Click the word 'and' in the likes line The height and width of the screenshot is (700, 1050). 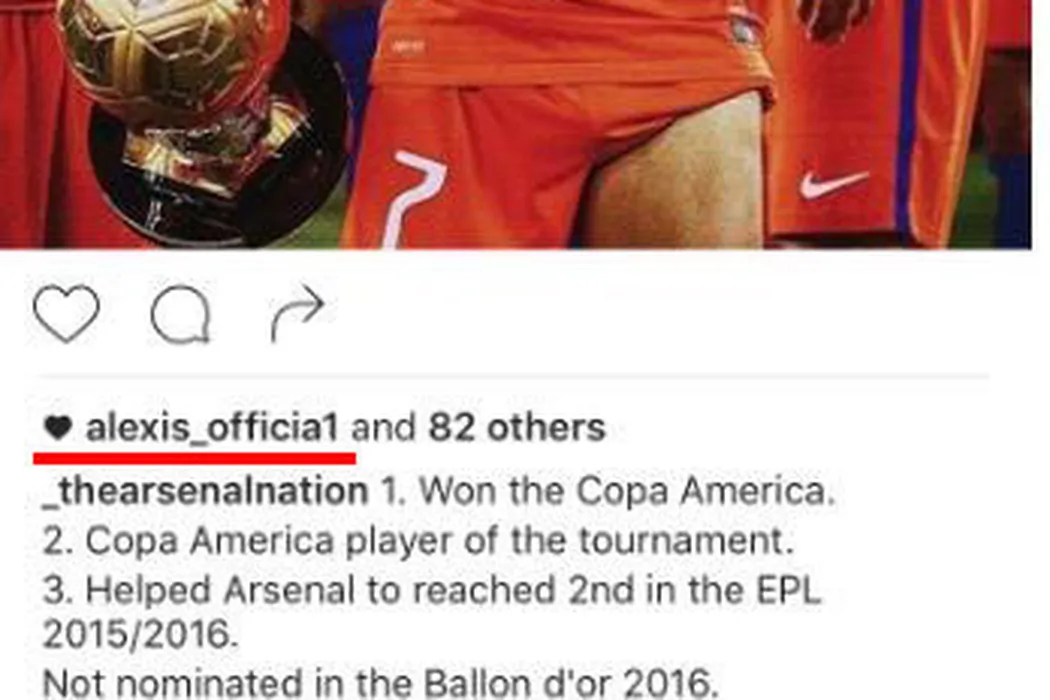click(384, 427)
